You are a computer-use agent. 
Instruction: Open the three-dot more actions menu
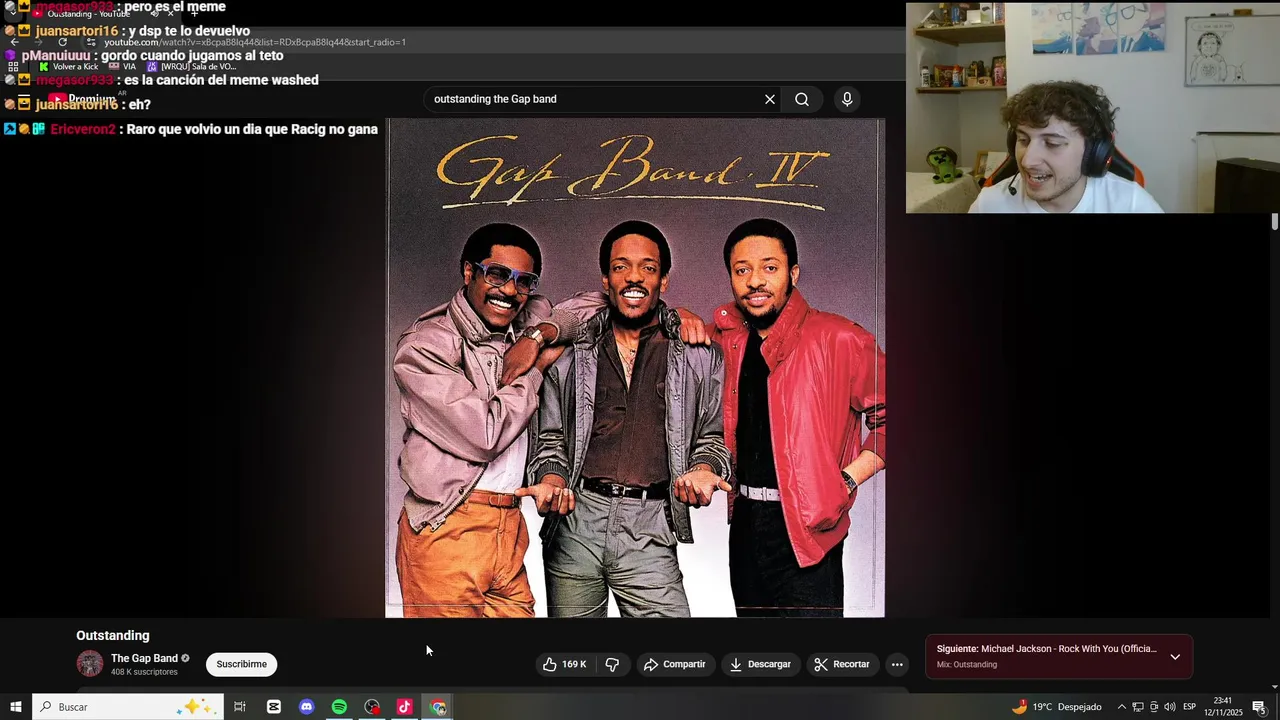(897, 664)
